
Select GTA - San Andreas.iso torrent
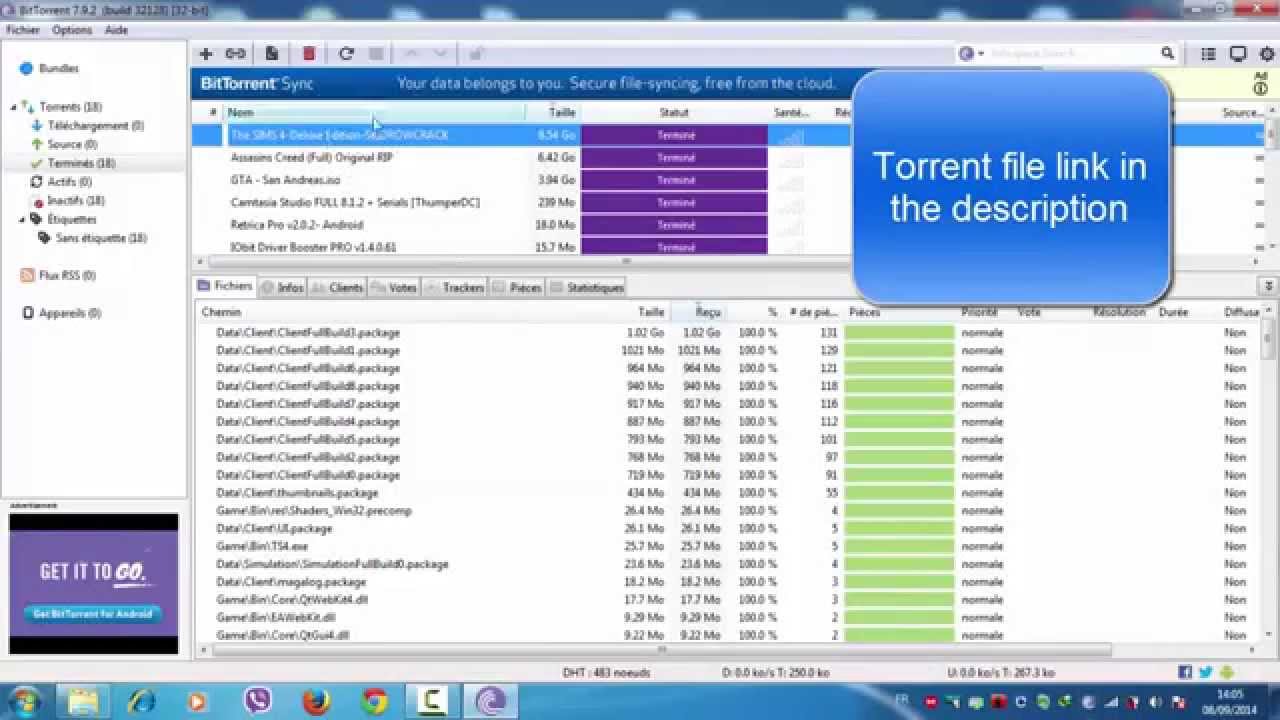coord(285,180)
